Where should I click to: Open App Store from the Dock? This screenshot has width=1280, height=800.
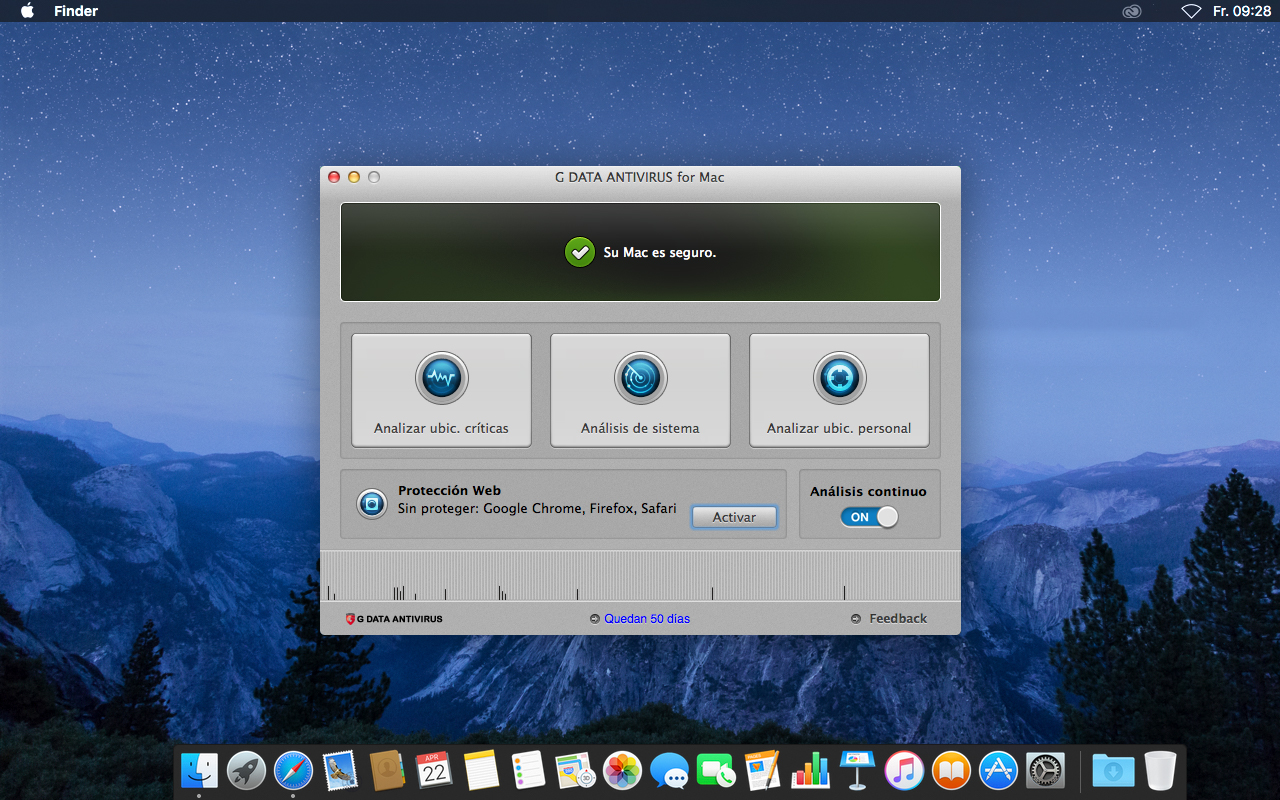998,770
